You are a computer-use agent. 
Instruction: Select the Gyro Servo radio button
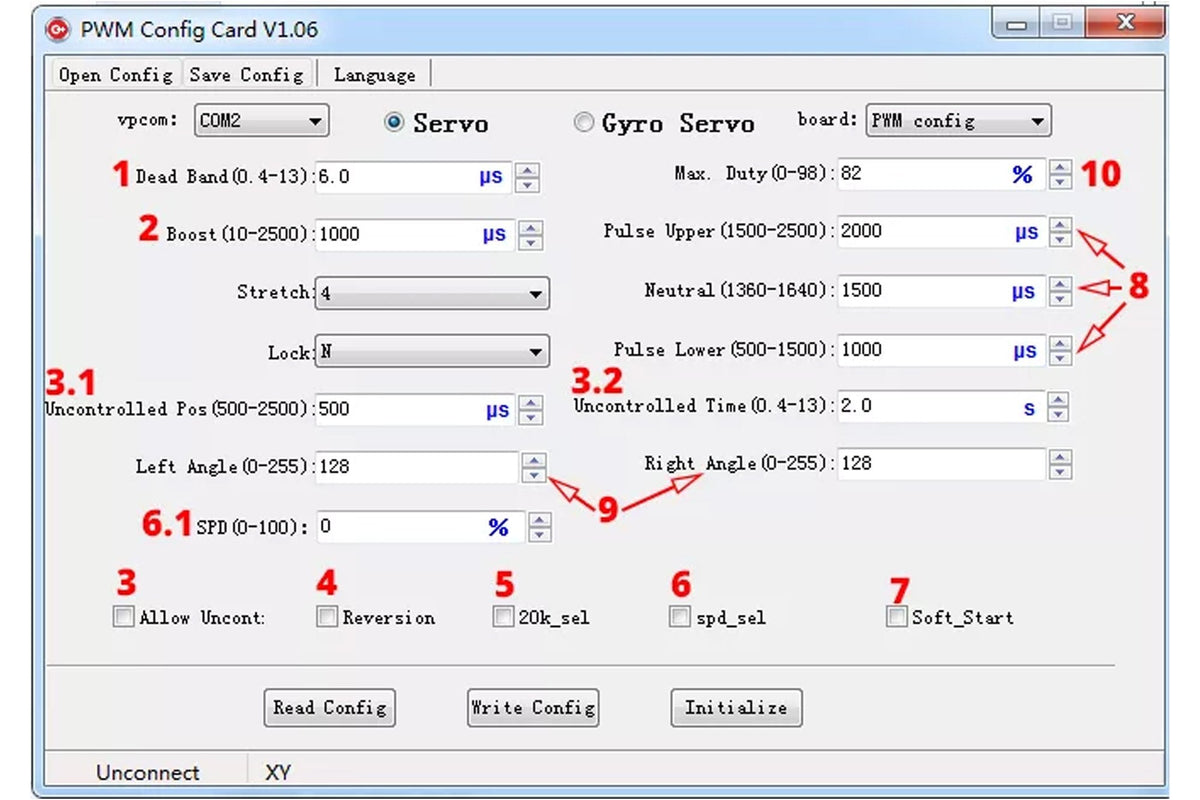[583, 122]
